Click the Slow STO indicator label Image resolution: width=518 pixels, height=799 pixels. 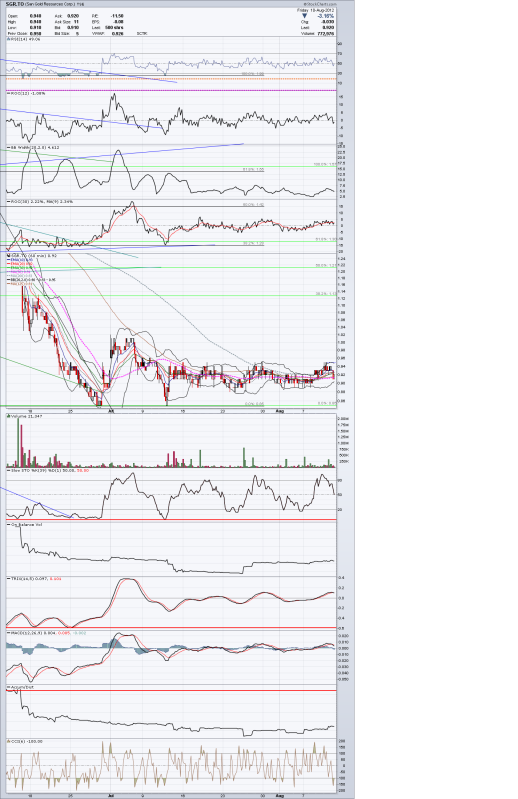coord(47,470)
